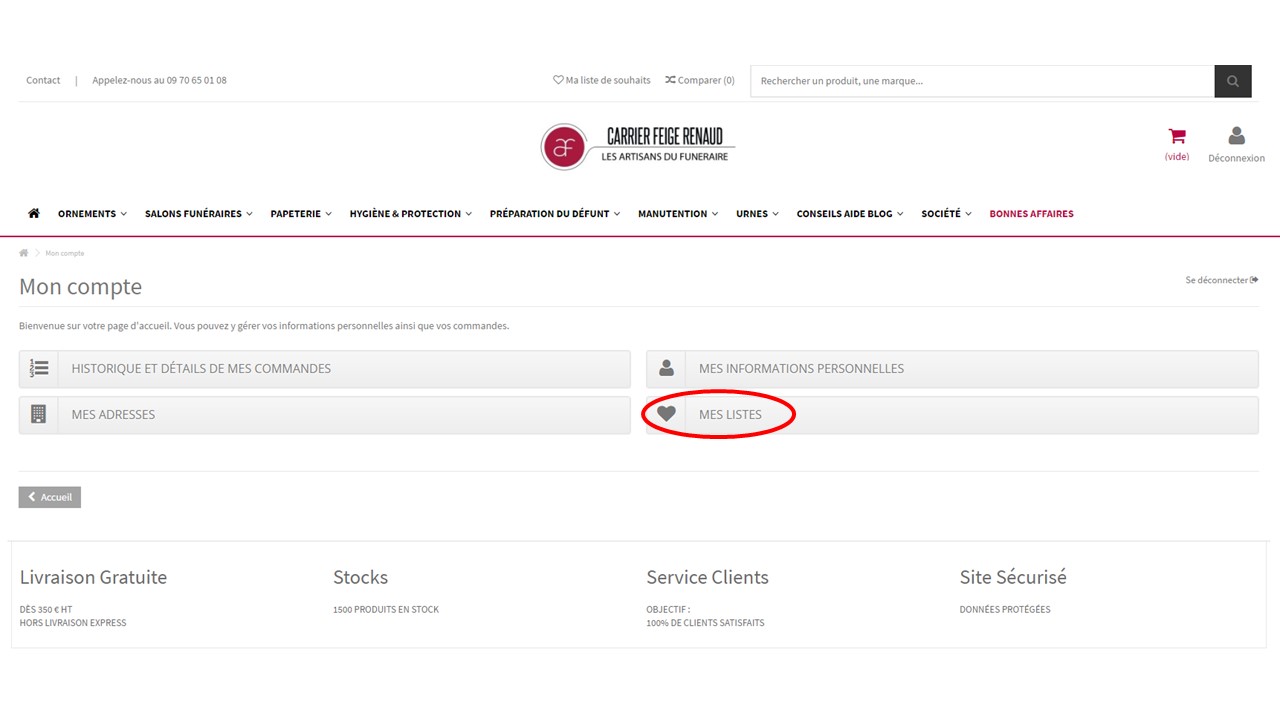Click the order history list icon

click(39, 368)
